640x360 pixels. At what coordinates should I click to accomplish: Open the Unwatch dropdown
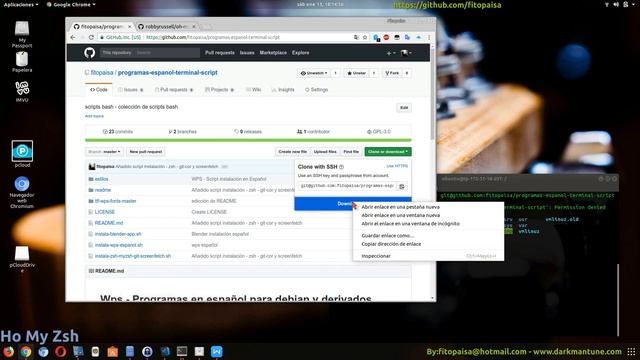(314, 73)
